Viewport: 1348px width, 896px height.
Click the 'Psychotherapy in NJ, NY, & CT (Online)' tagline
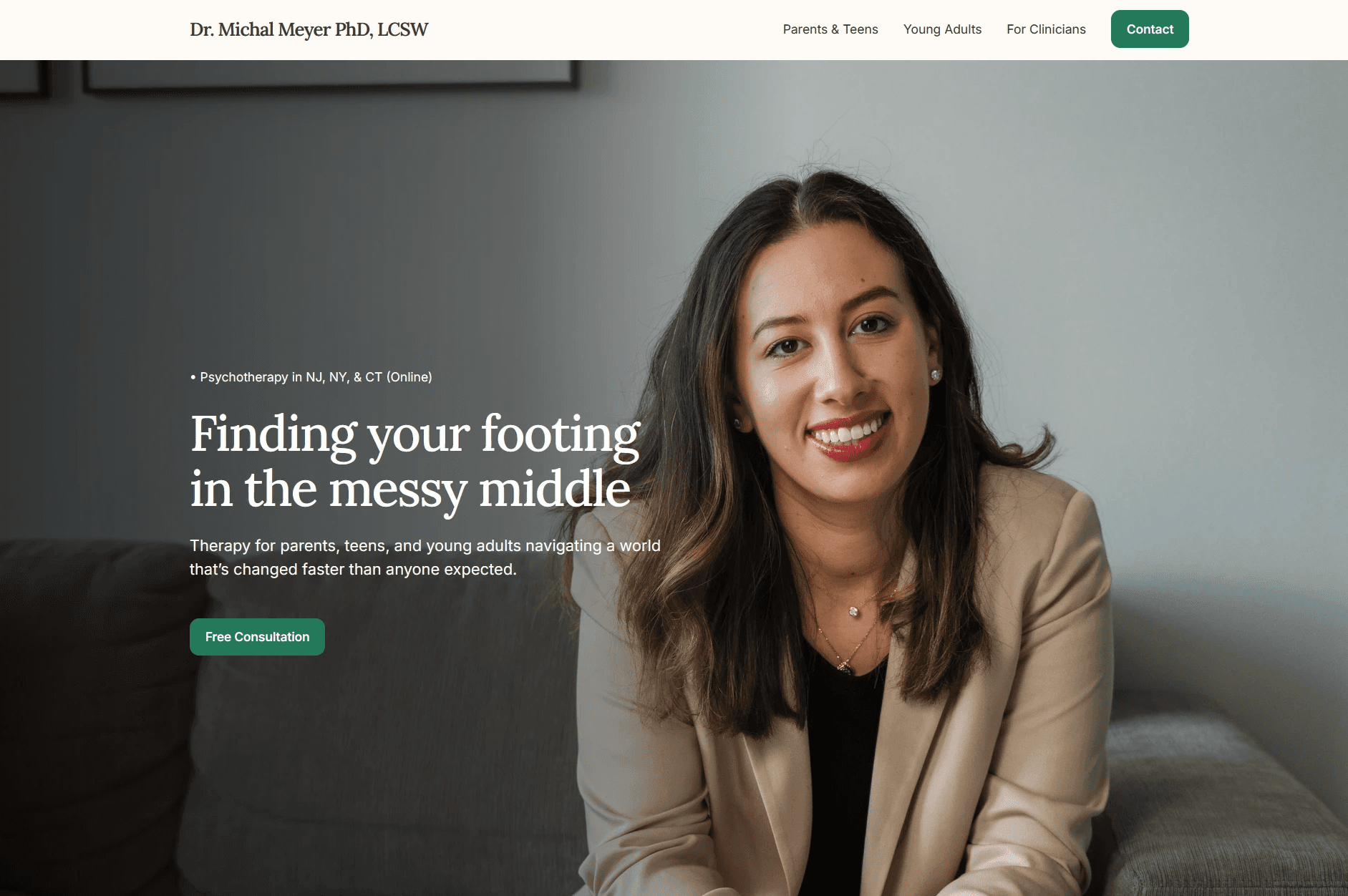coord(316,377)
